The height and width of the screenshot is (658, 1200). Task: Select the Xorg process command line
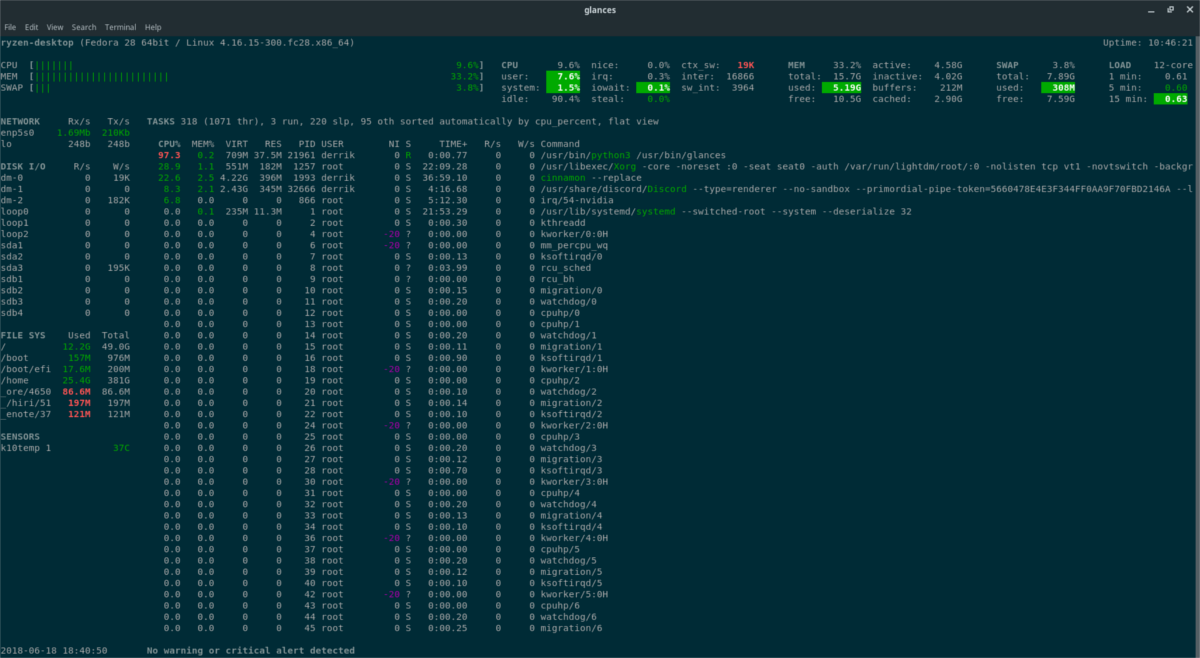868,167
